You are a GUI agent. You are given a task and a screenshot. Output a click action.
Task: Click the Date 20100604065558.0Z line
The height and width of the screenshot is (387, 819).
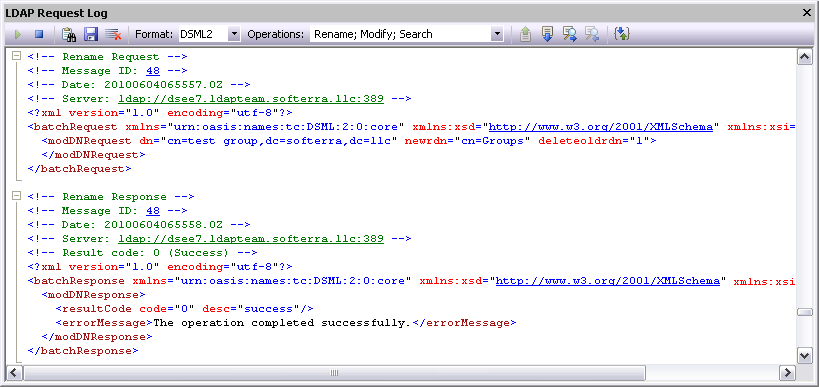pyautogui.click(x=139, y=225)
